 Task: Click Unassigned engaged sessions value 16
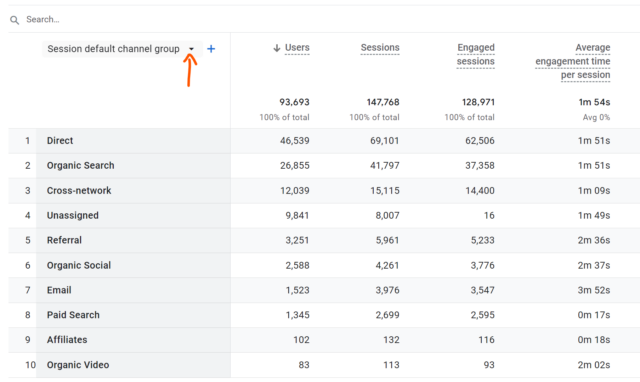(x=489, y=215)
